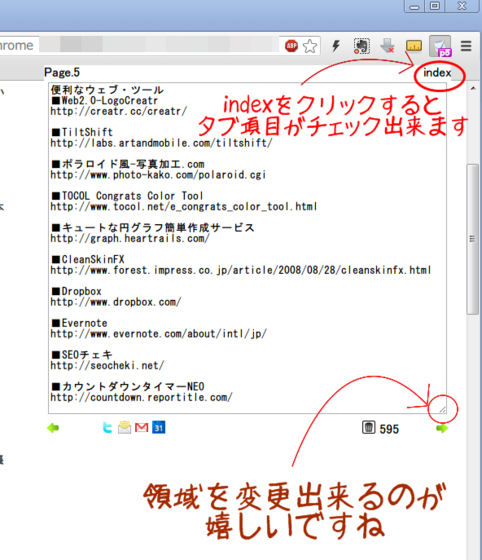Click the line '■Evernote'
The height and width of the screenshot is (560, 482).
coord(79,323)
